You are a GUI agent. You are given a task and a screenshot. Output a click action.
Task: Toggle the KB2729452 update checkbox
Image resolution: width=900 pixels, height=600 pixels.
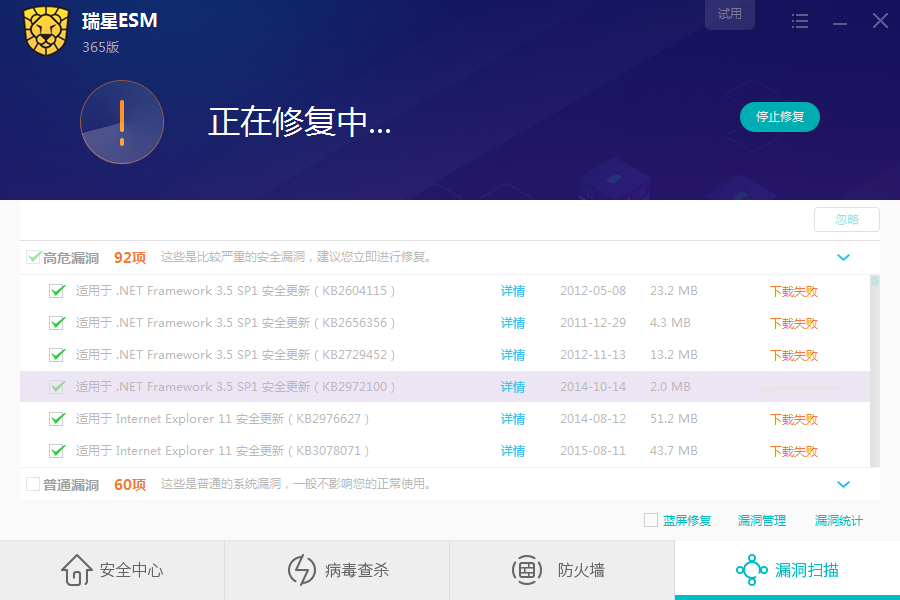[57, 355]
